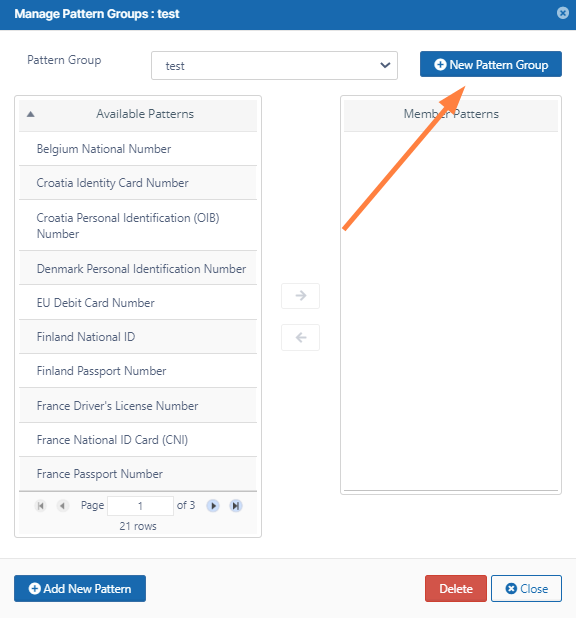Click the Member Patterns column header
576x618 pixels.
451,114
